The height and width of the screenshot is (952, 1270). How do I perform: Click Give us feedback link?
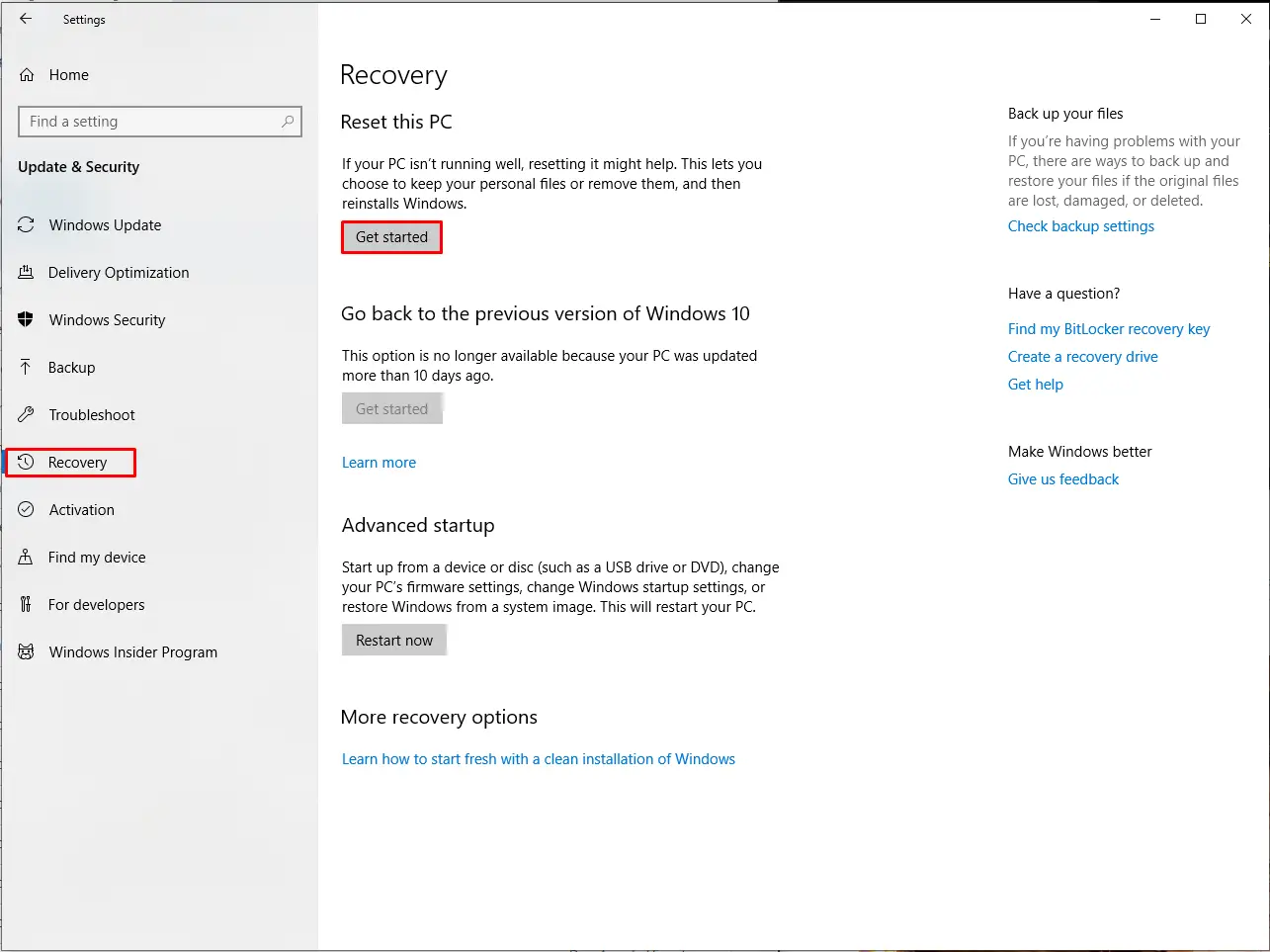1062,478
